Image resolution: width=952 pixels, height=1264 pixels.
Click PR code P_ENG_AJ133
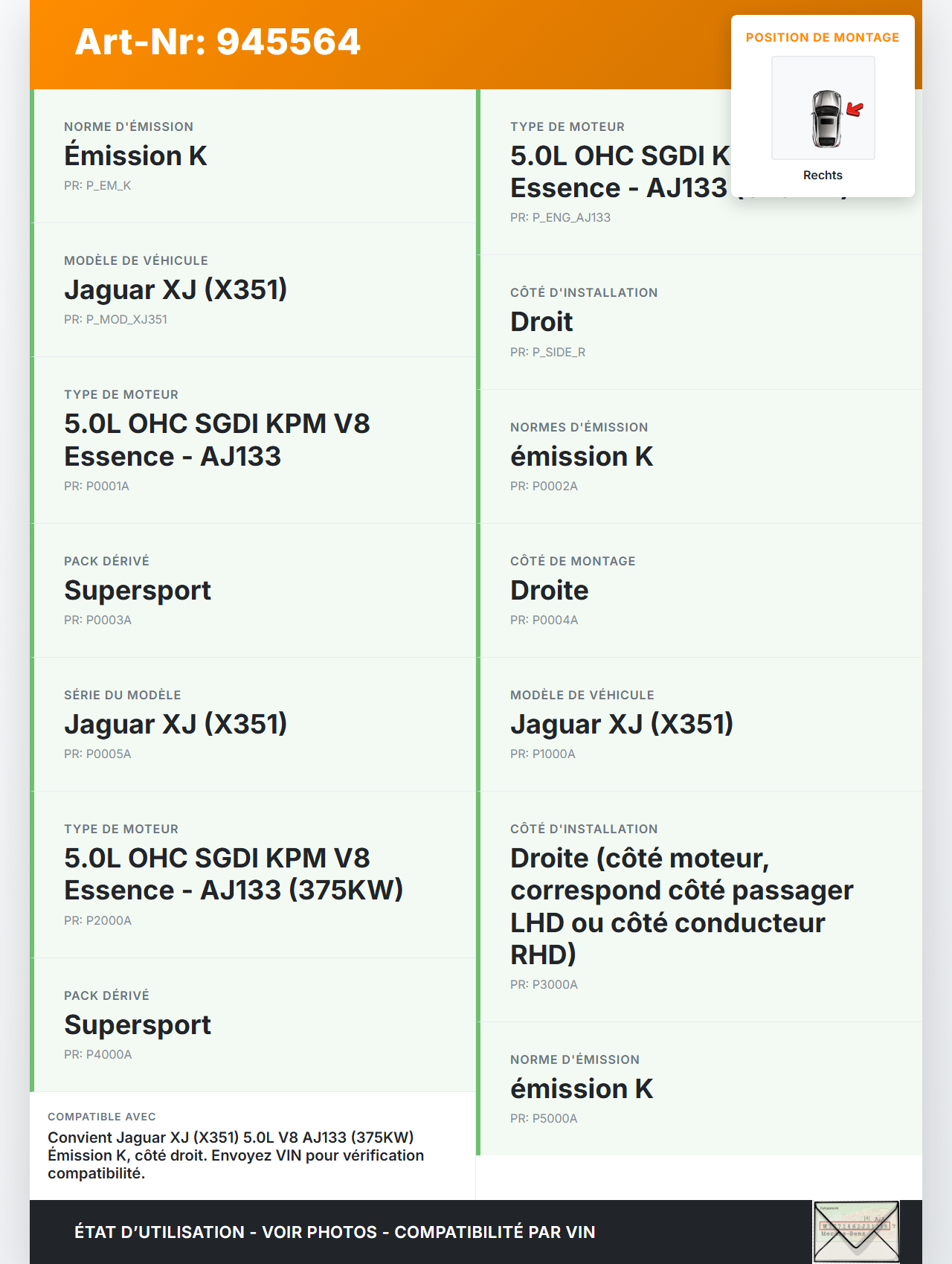tap(560, 217)
